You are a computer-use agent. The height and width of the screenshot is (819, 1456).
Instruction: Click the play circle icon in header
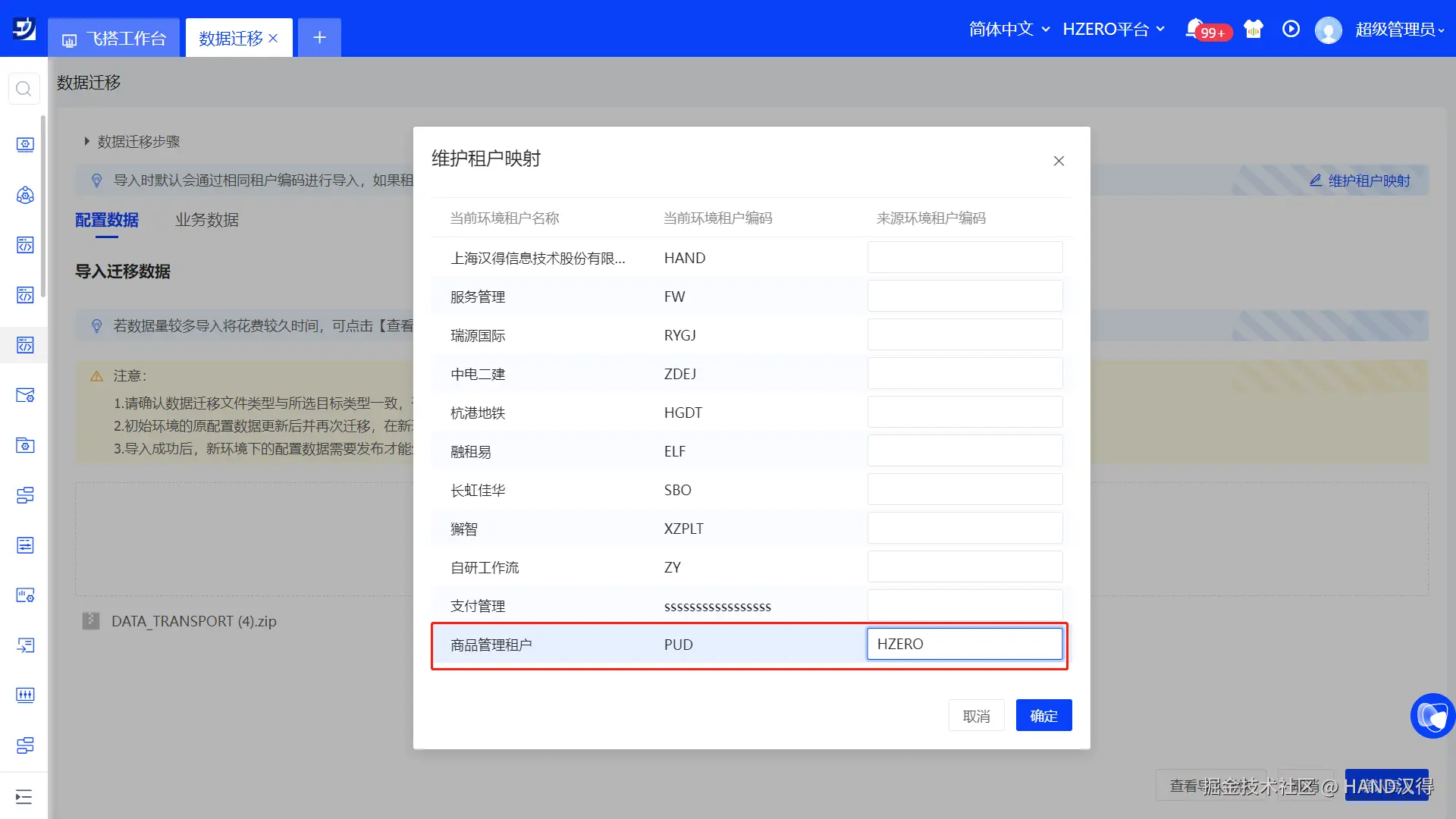coord(1291,29)
